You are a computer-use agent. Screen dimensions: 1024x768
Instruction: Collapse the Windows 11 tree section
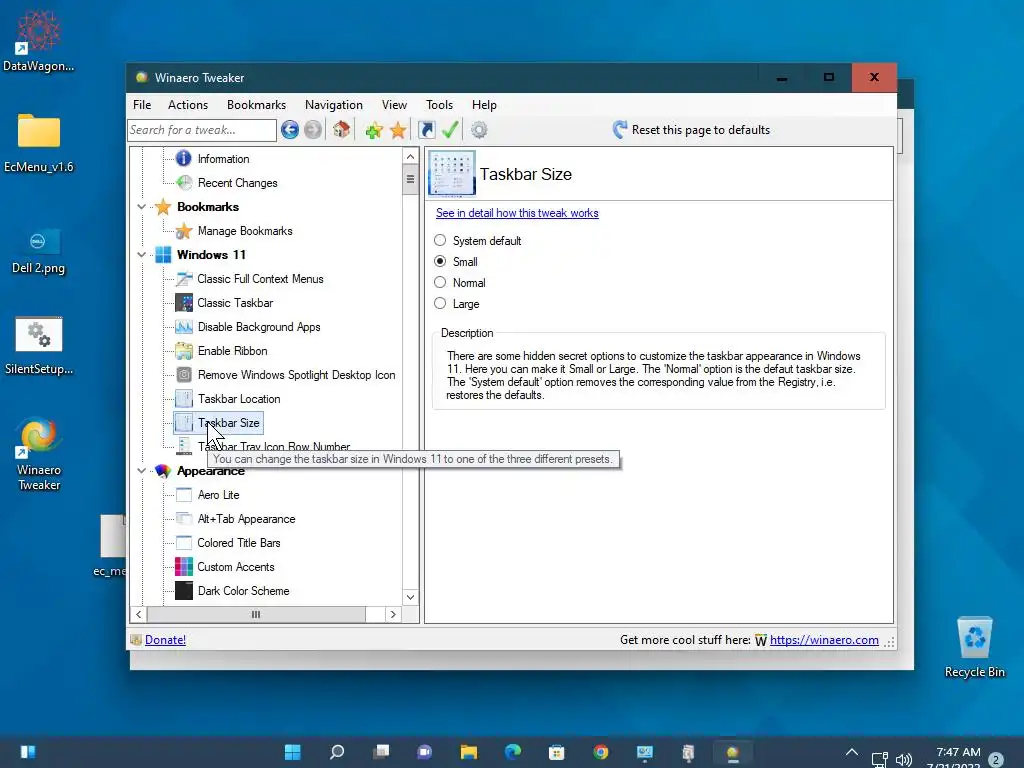pos(142,255)
